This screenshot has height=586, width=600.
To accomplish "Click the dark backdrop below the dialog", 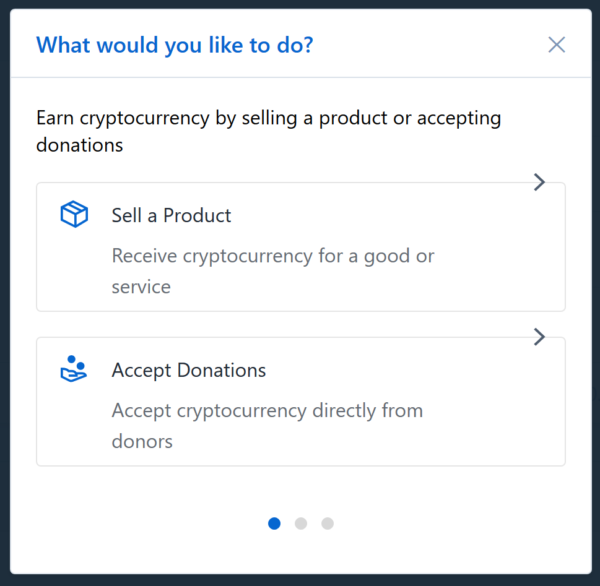I will tap(300, 580).
